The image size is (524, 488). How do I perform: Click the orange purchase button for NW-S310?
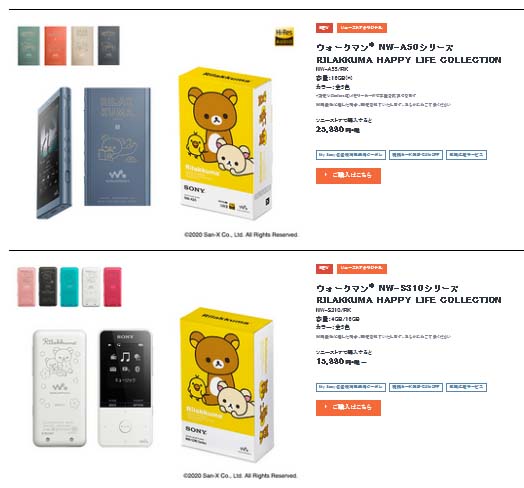[x=348, y=408]
